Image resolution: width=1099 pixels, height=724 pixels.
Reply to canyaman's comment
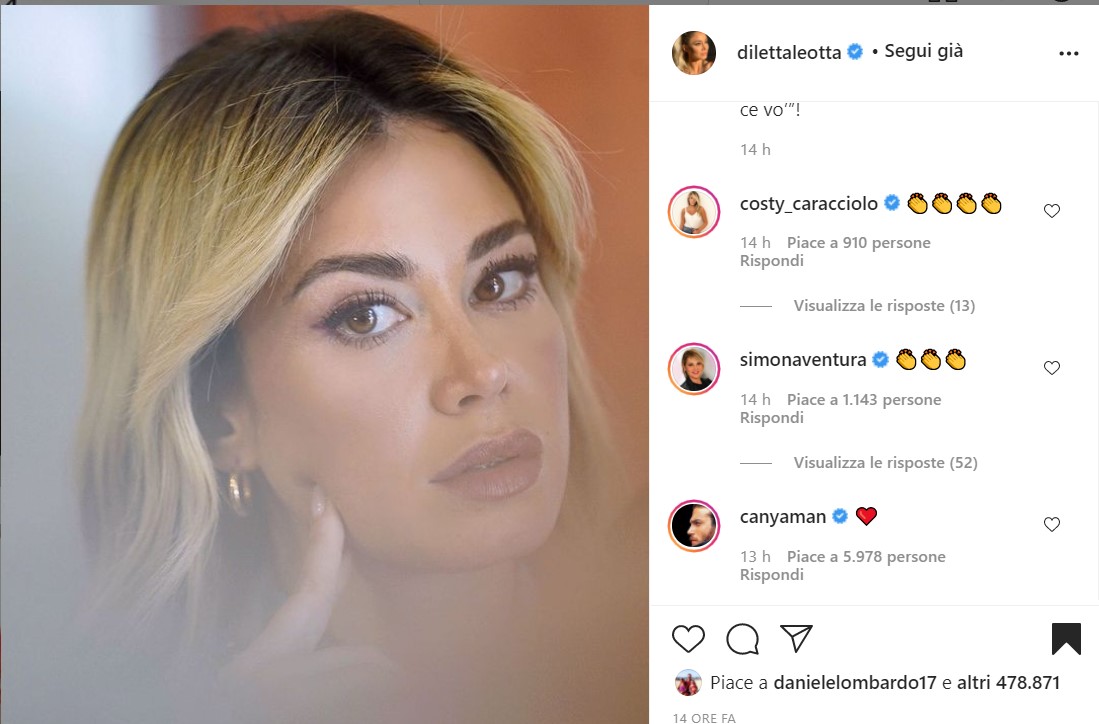(x=772, y=575)
